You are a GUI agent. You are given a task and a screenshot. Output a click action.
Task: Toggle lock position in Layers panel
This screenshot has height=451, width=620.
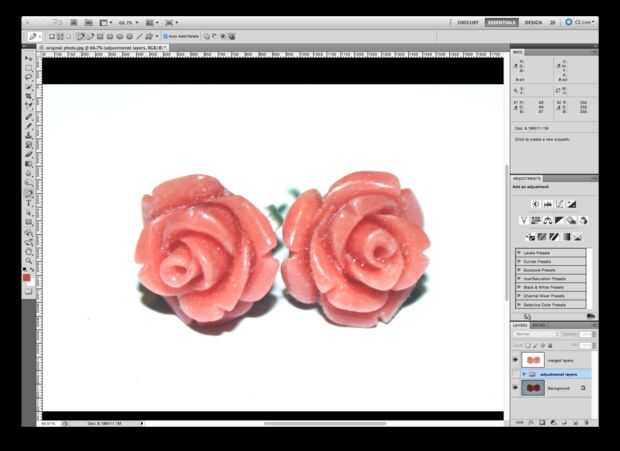coord(542,345)
